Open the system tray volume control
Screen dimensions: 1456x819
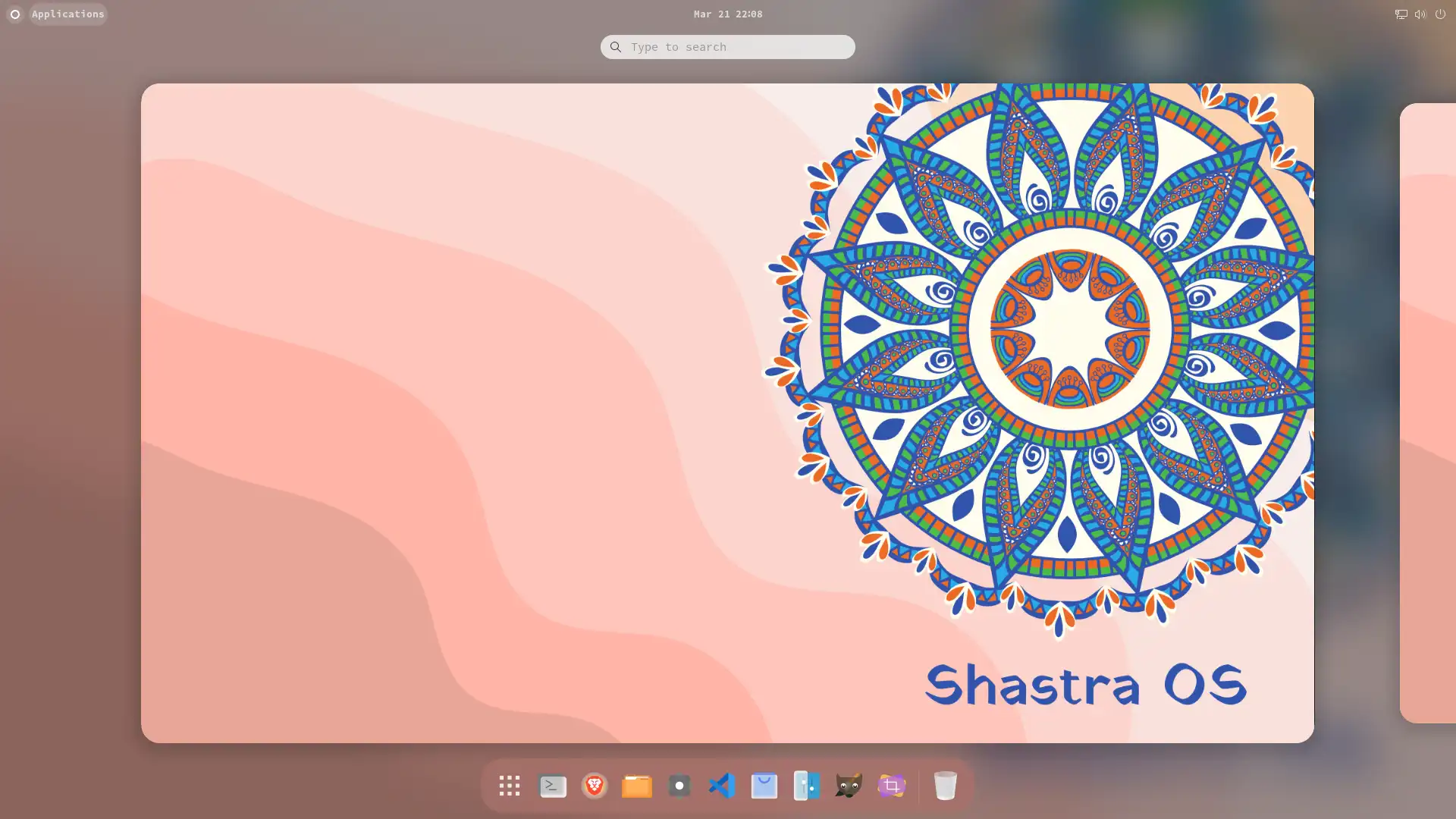click(1420, 13)
